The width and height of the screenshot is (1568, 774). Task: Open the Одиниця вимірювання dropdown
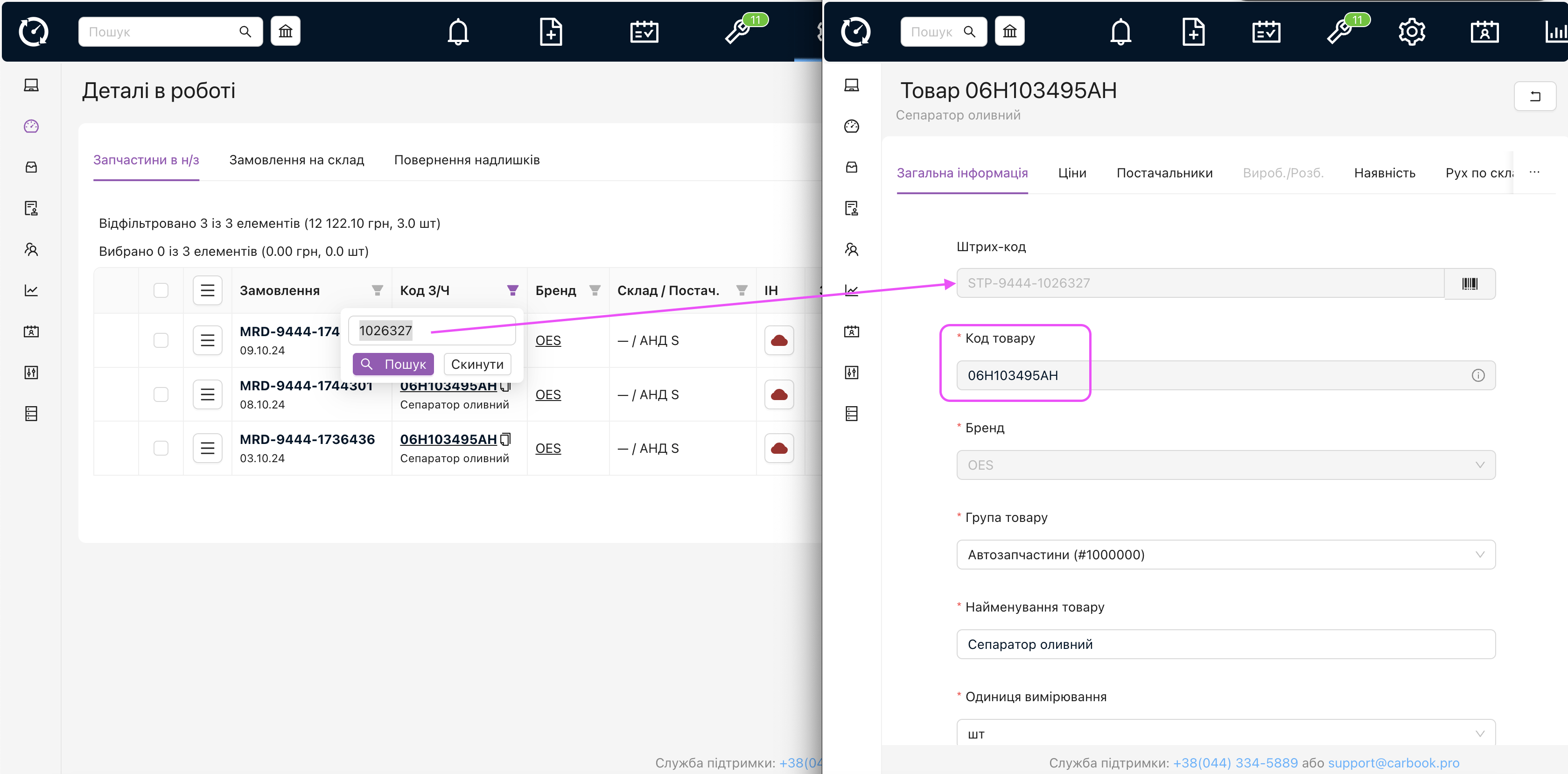click(x=1225, y=733)
